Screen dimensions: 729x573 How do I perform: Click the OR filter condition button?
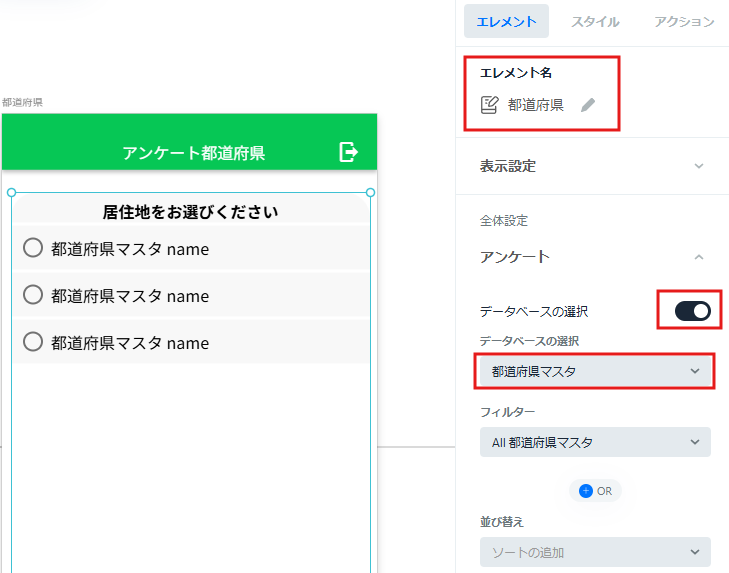pos(596,491)
